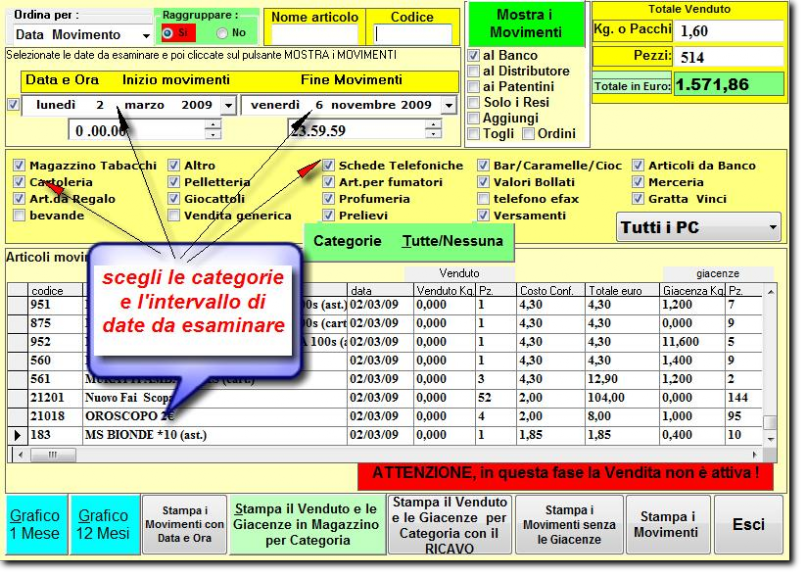The image size is (806, 577).
Task: Click the table vertical scrollbar up arrow
Action: point(770,291)
